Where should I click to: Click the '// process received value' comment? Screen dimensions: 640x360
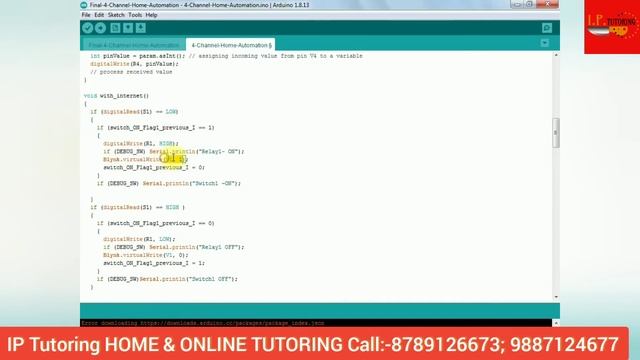tap(131, 72)
